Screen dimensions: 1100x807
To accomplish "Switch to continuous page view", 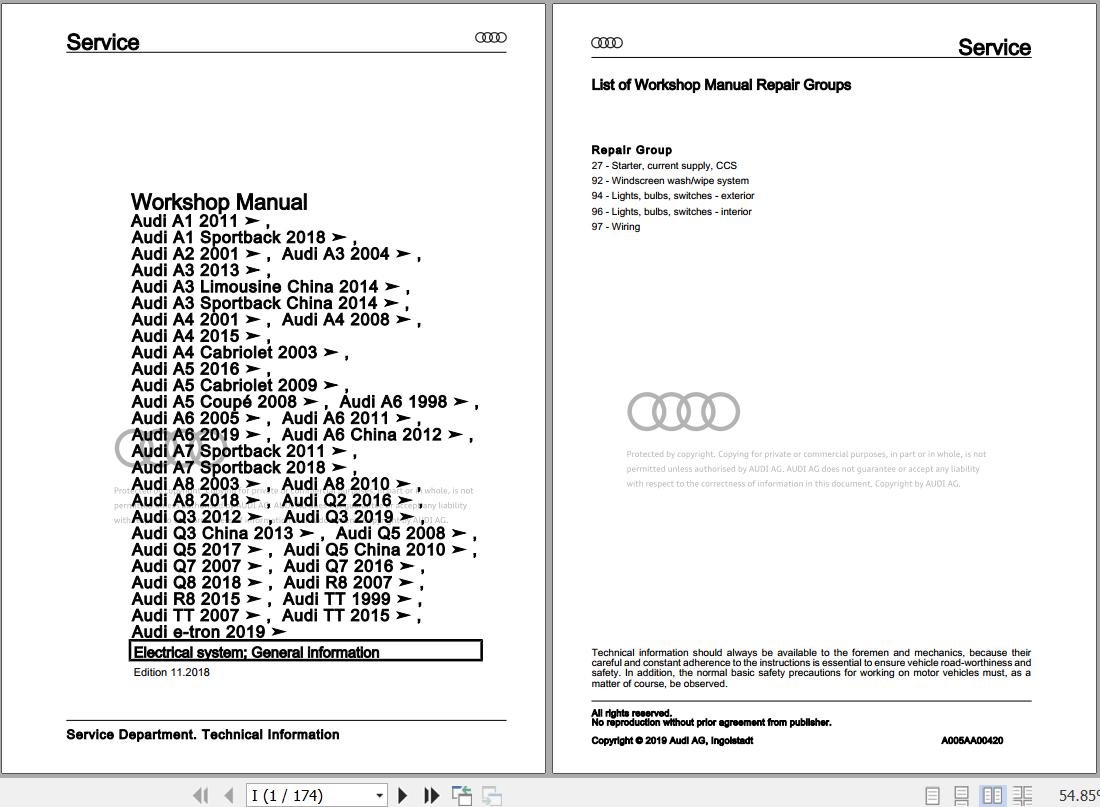I will pos(961,796).
